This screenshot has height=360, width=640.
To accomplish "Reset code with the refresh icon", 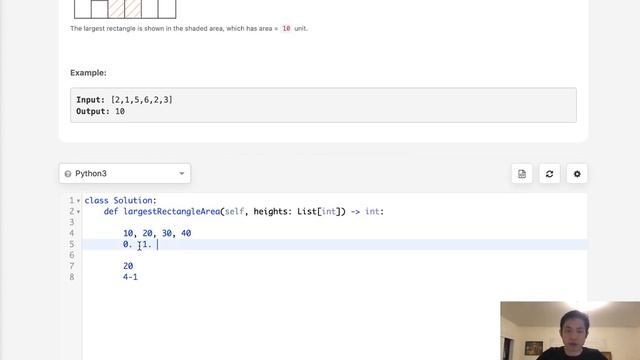I will tap(549, 174).
